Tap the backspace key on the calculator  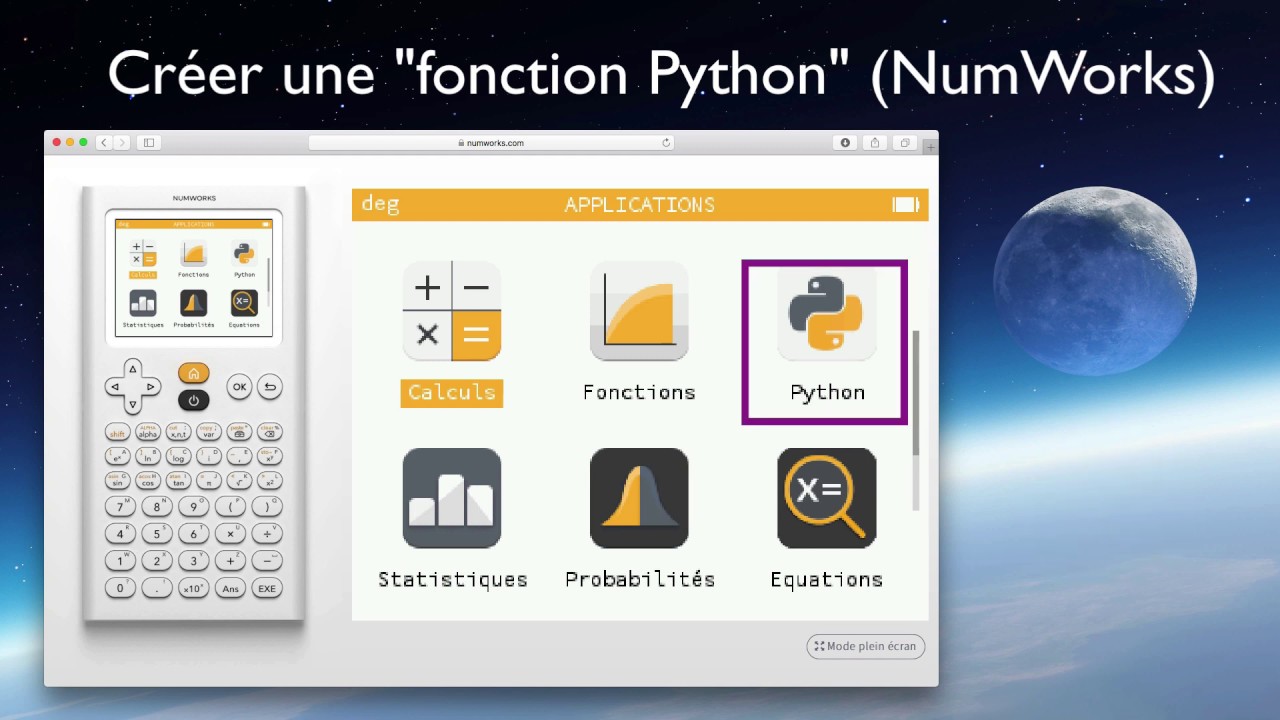coord(268,433)
